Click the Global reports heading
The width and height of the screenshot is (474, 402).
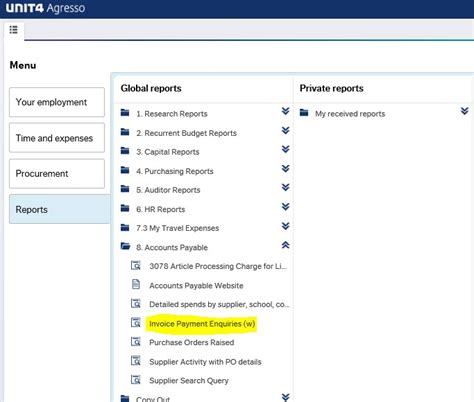pyautogui.click(x=151, y=88)
